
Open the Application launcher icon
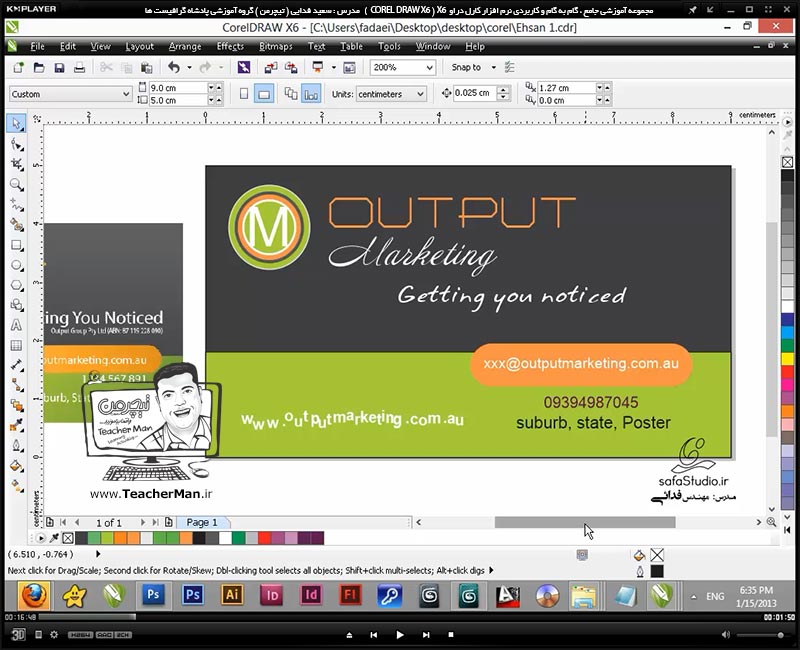318,67
